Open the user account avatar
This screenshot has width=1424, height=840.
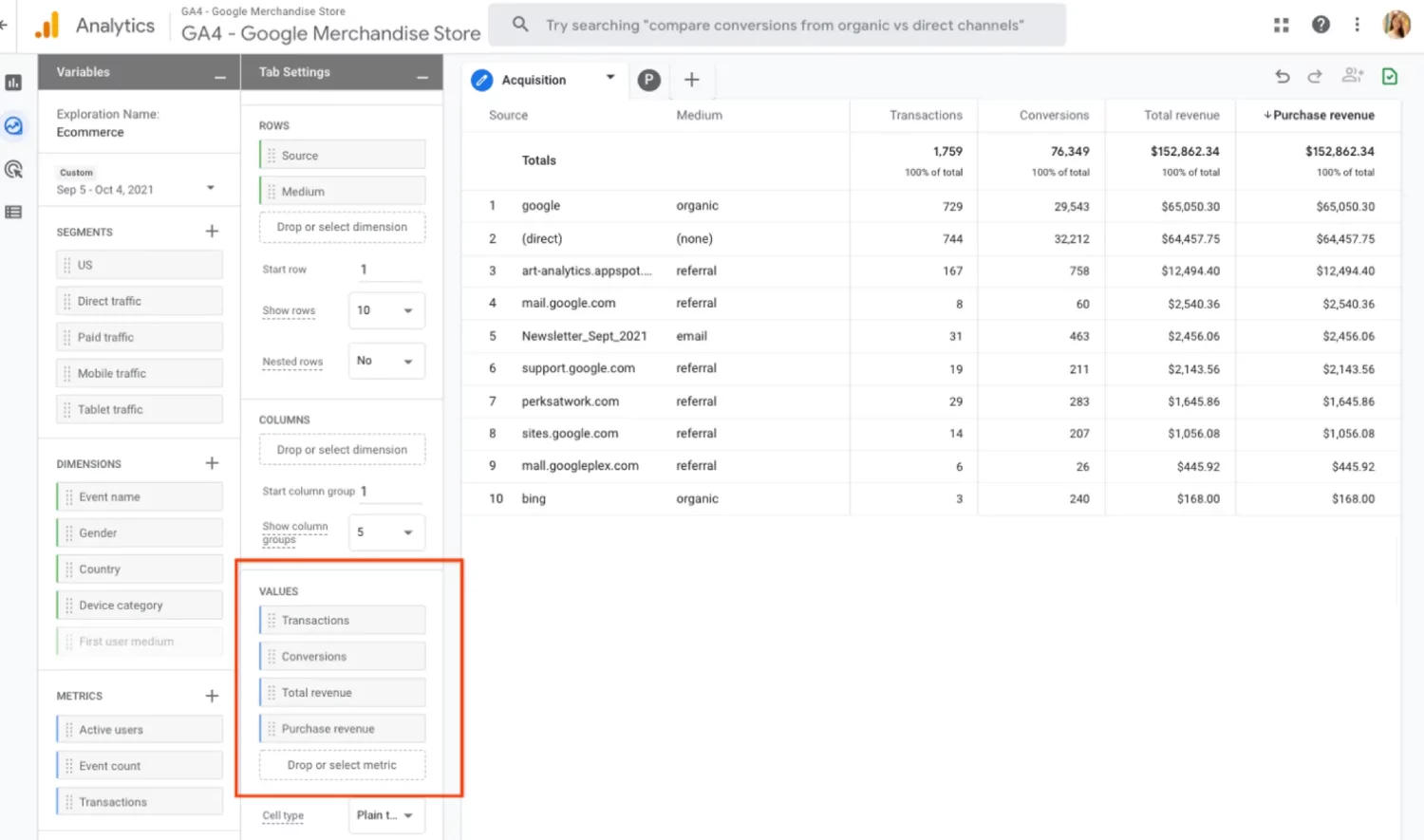(x=1396, y=25)
